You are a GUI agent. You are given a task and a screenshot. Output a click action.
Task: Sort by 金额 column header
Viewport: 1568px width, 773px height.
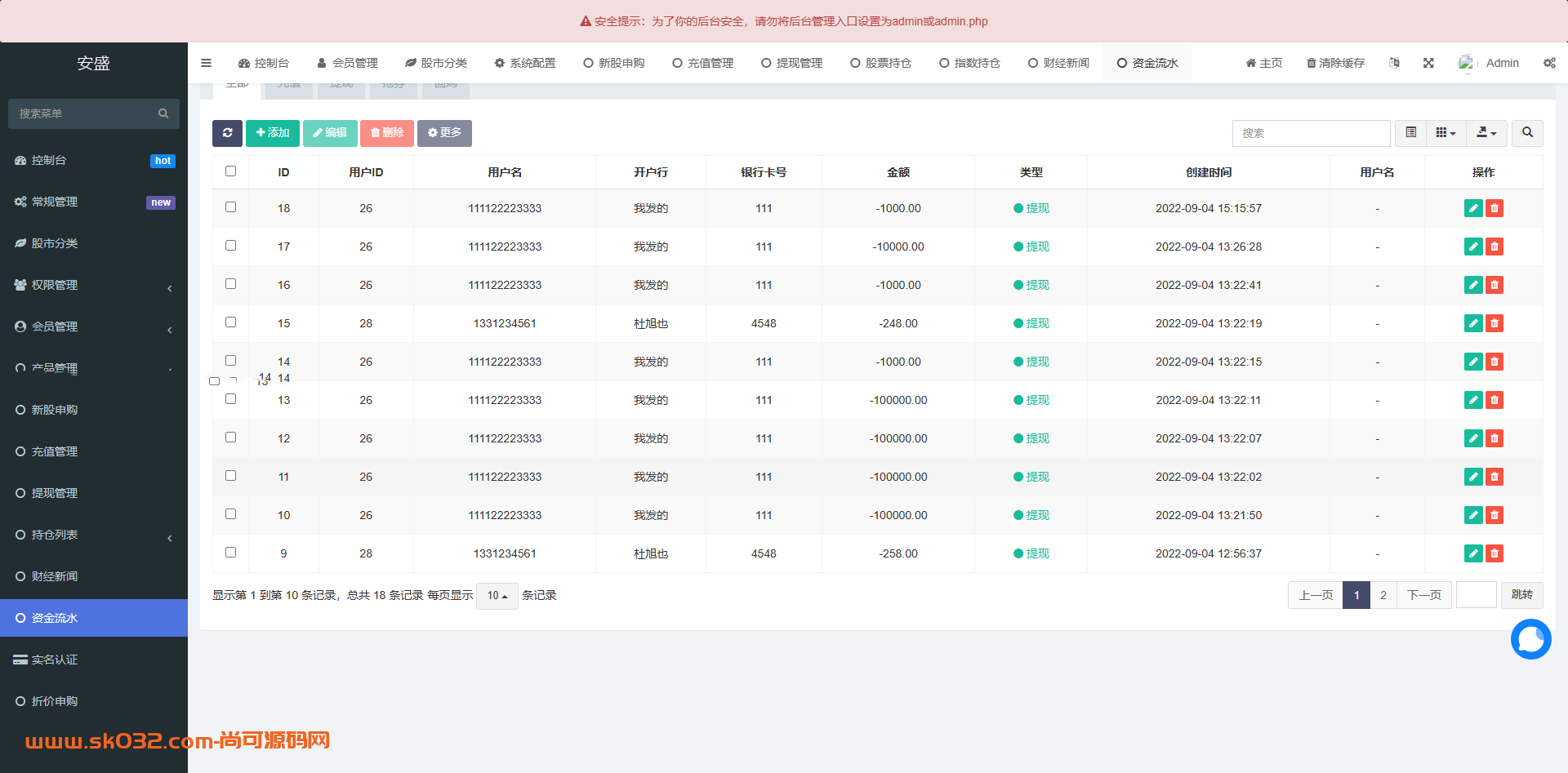tap(898, 172)
